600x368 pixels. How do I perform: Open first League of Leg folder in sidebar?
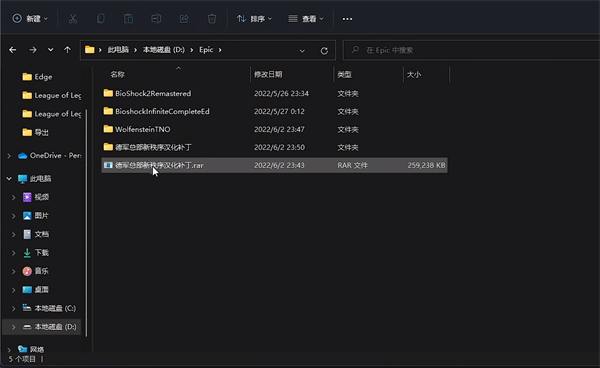tap(52, 95)
